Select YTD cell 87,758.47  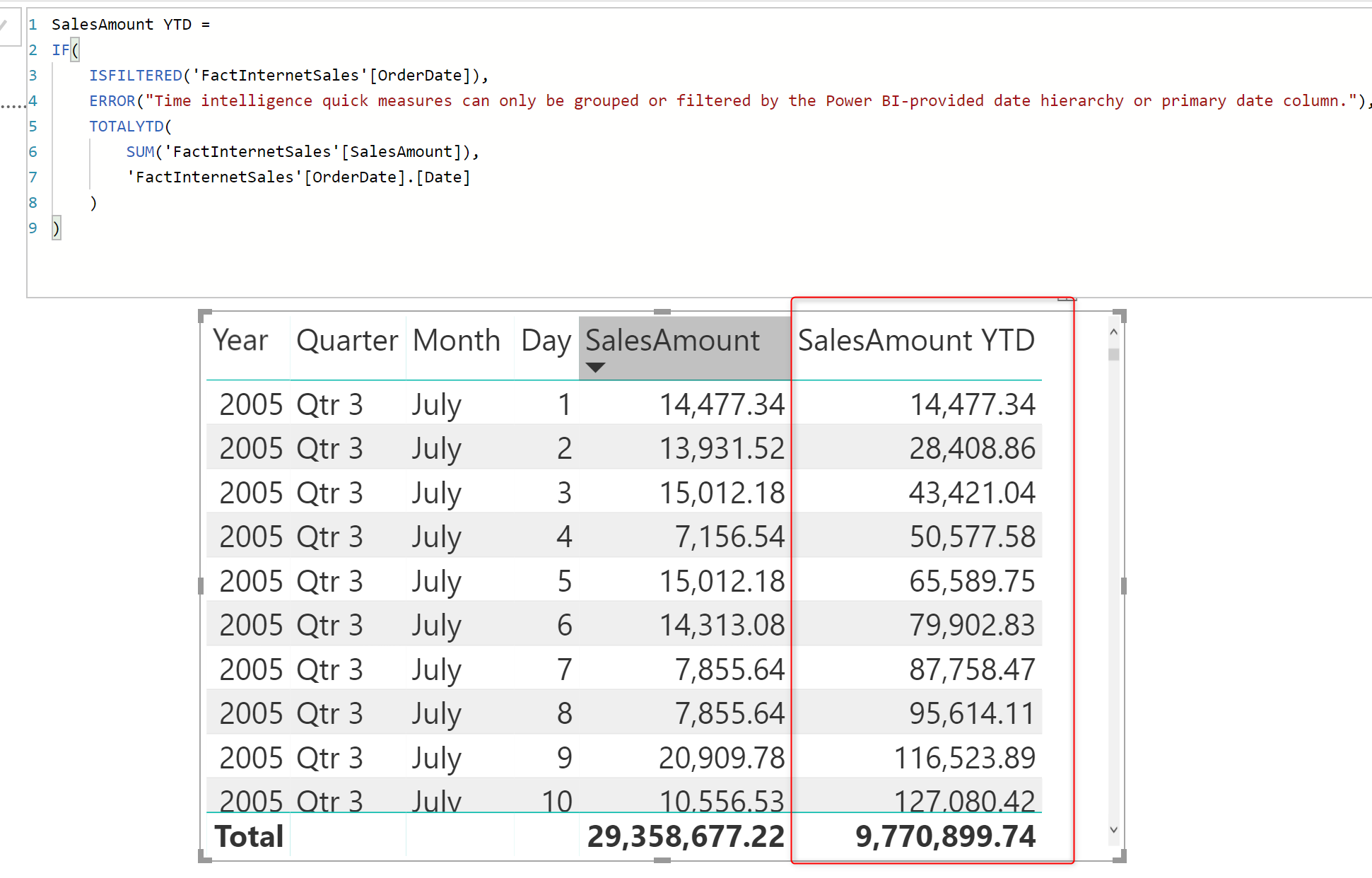click(x=972, y=670)
